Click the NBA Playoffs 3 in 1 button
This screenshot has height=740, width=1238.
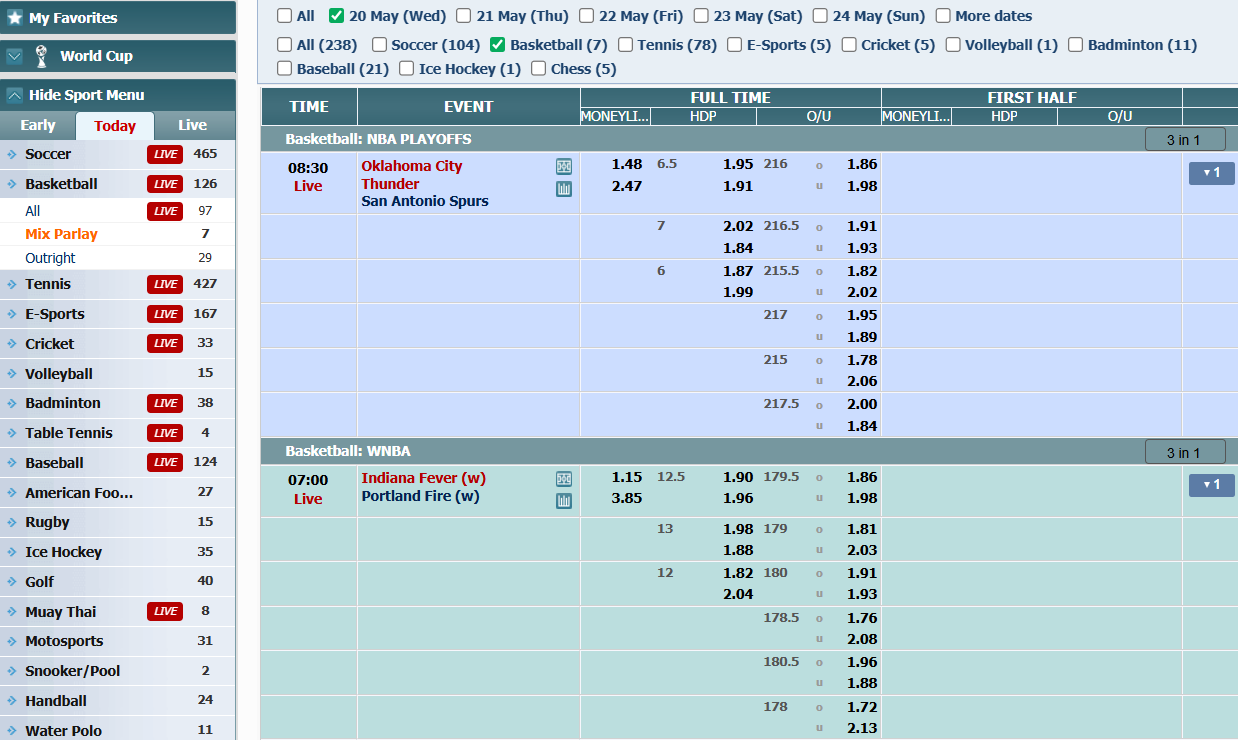pyautogui.click(x=1185, y=140)
